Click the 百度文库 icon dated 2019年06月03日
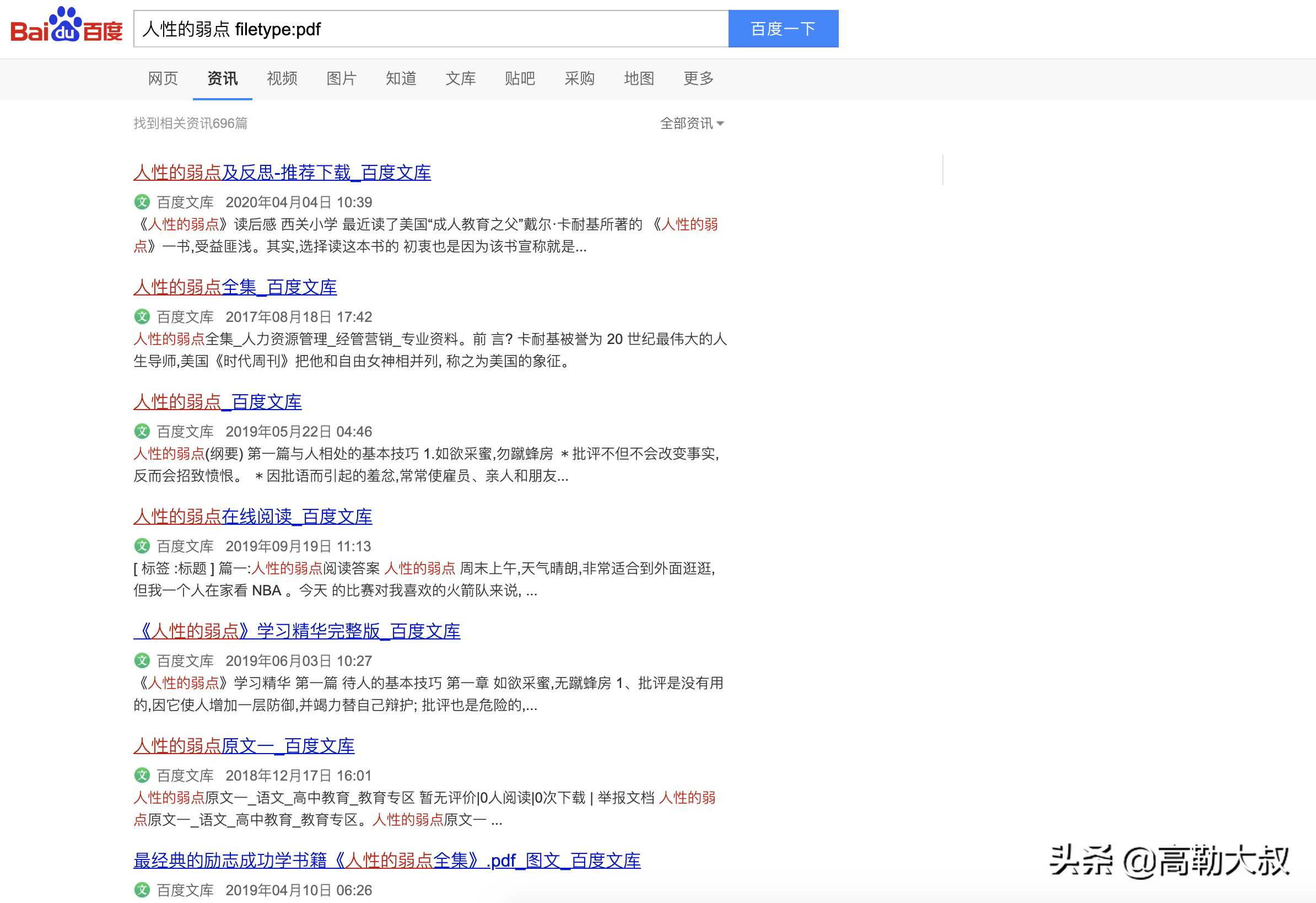Image resolution: width=1316 pixels, height=903 pixels. click(x=142, y=660)
